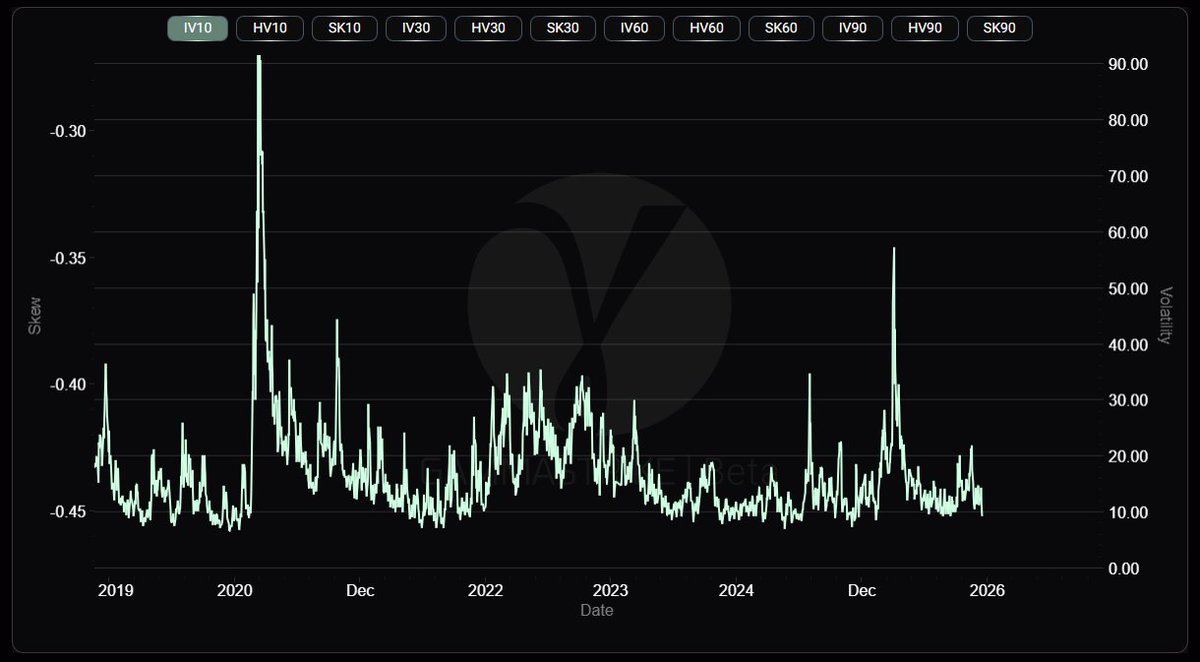This screenshot has height=662, width=1200.
Task: Click the 2026 date axis label
Action: (x=985, y=590)
